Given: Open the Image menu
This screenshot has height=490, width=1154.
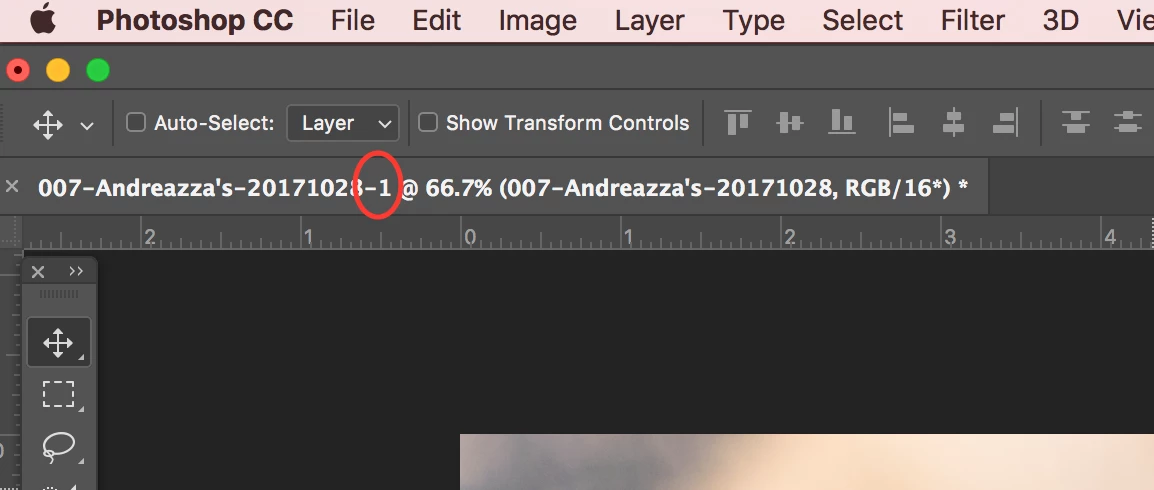Looking at the screenshot, I should point(537,21).
